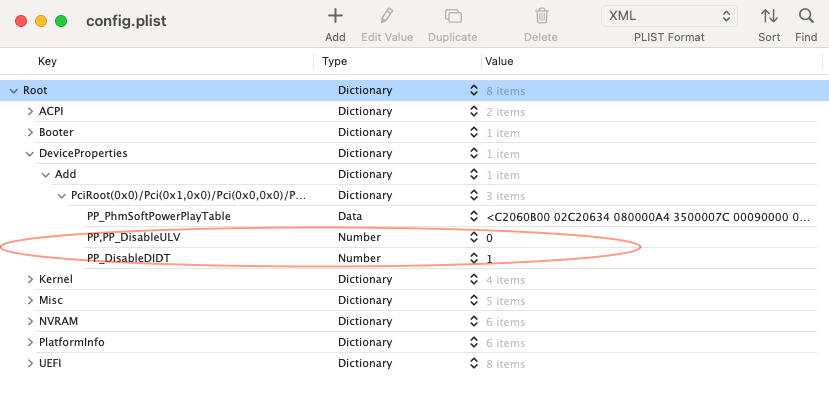Expand the PlatformInfo dictionary

[30, 342]
